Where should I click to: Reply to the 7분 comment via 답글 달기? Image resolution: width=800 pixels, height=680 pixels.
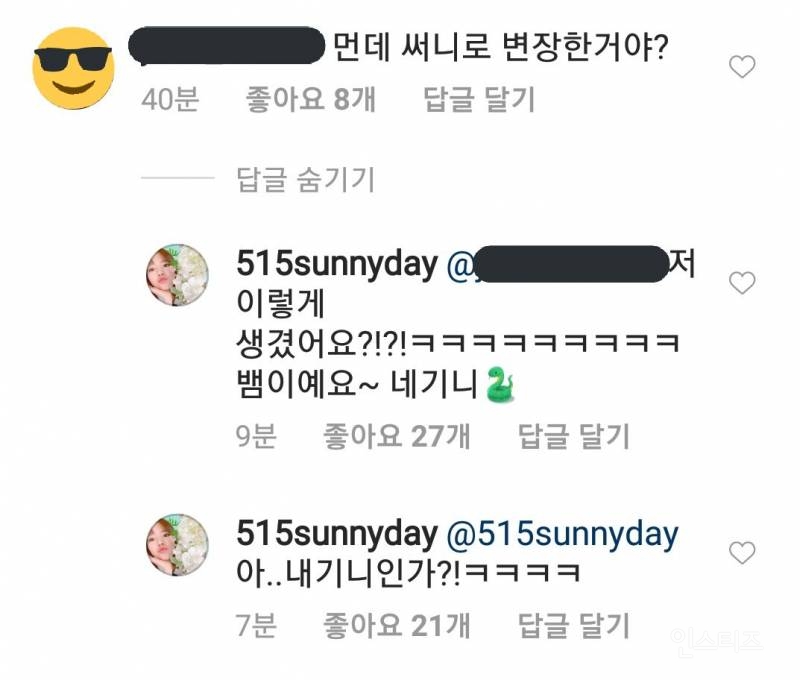coord(574,625)
